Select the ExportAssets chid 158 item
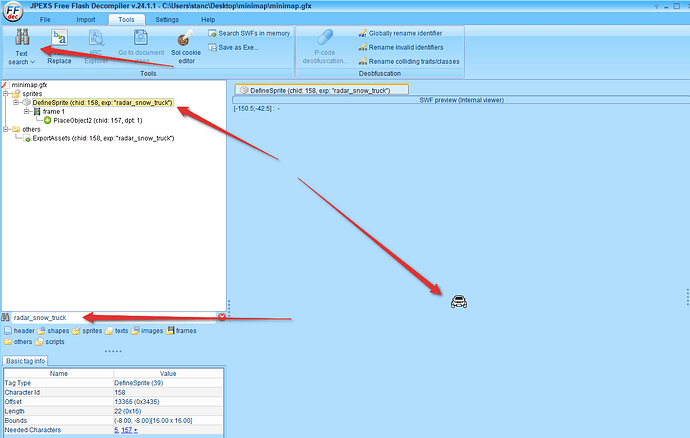The width and height of the screenshot is (690, 438). 103,138
